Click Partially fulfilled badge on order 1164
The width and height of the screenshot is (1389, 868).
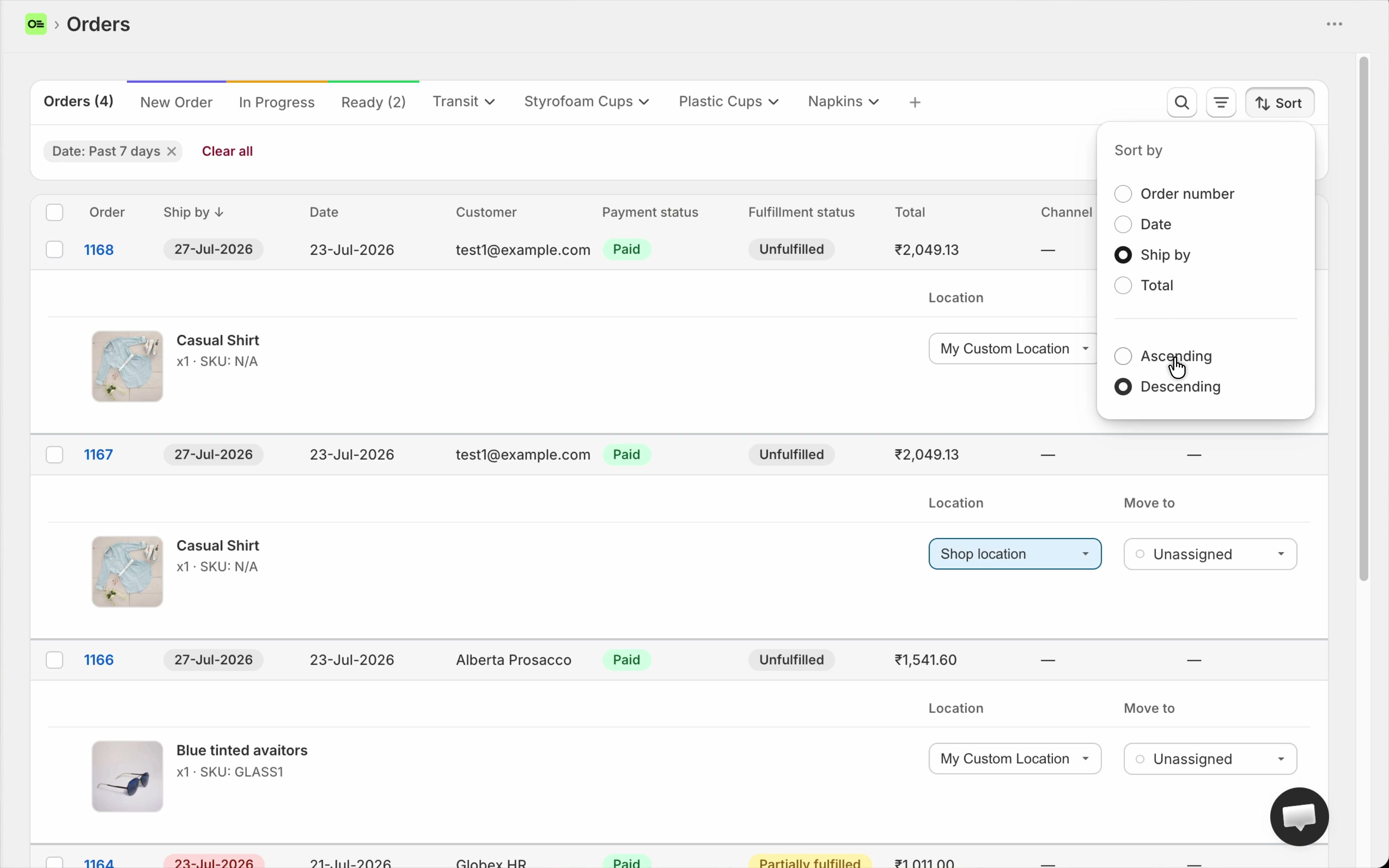pyautogui.click(x=810, y=862)
